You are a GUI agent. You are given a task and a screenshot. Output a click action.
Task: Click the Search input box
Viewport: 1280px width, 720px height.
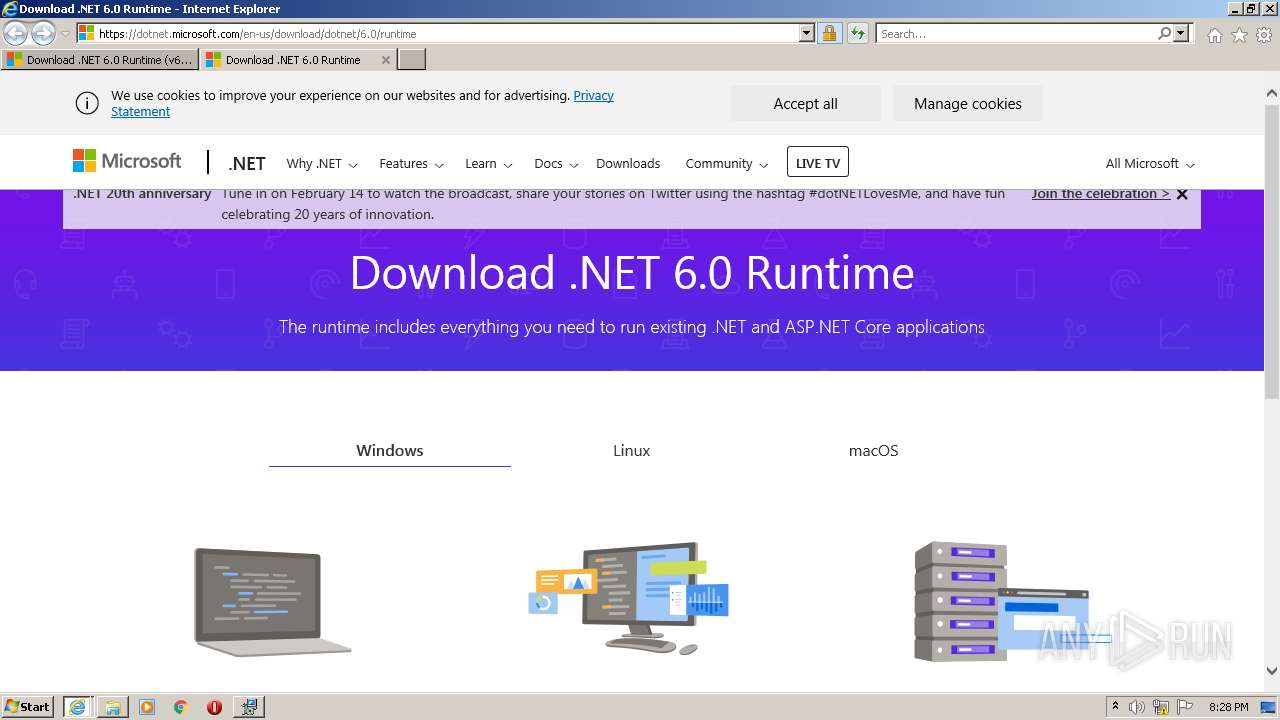[x=1016, y=33]
